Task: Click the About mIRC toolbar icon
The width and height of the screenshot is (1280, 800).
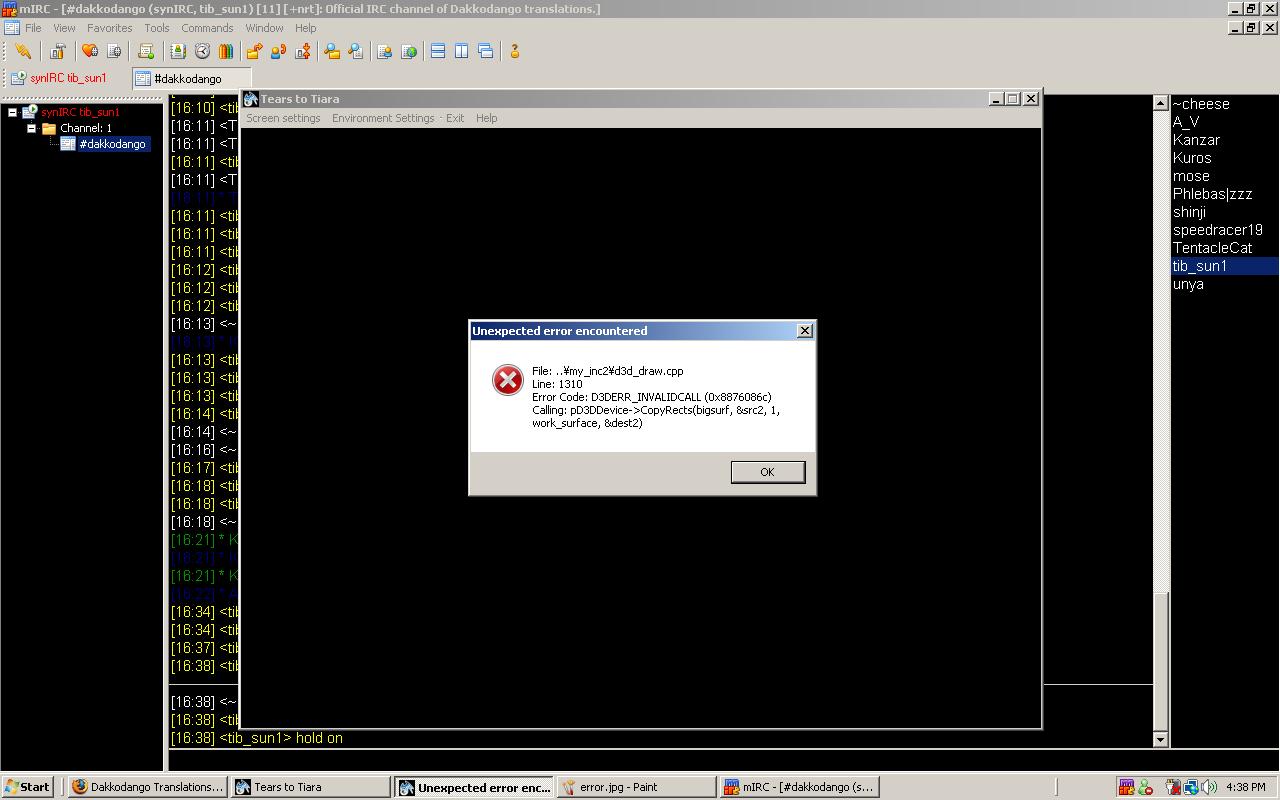Action: click(x=515, y=51)
